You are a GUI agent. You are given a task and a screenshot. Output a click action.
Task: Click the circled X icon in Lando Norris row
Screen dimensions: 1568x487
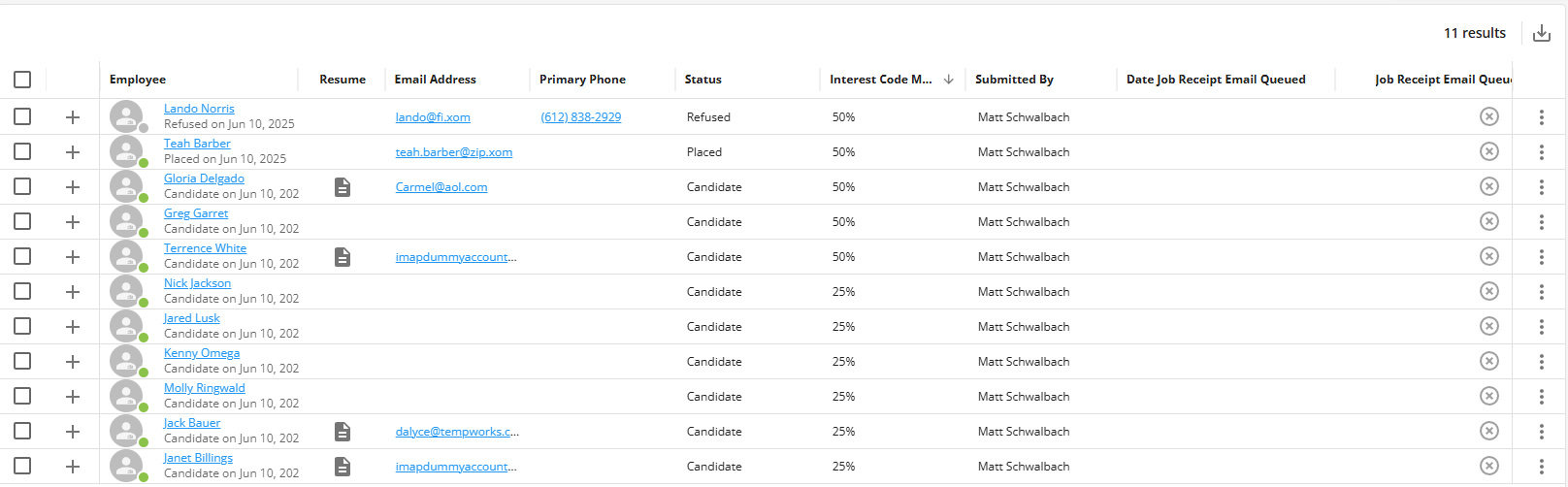[1488, 117]
